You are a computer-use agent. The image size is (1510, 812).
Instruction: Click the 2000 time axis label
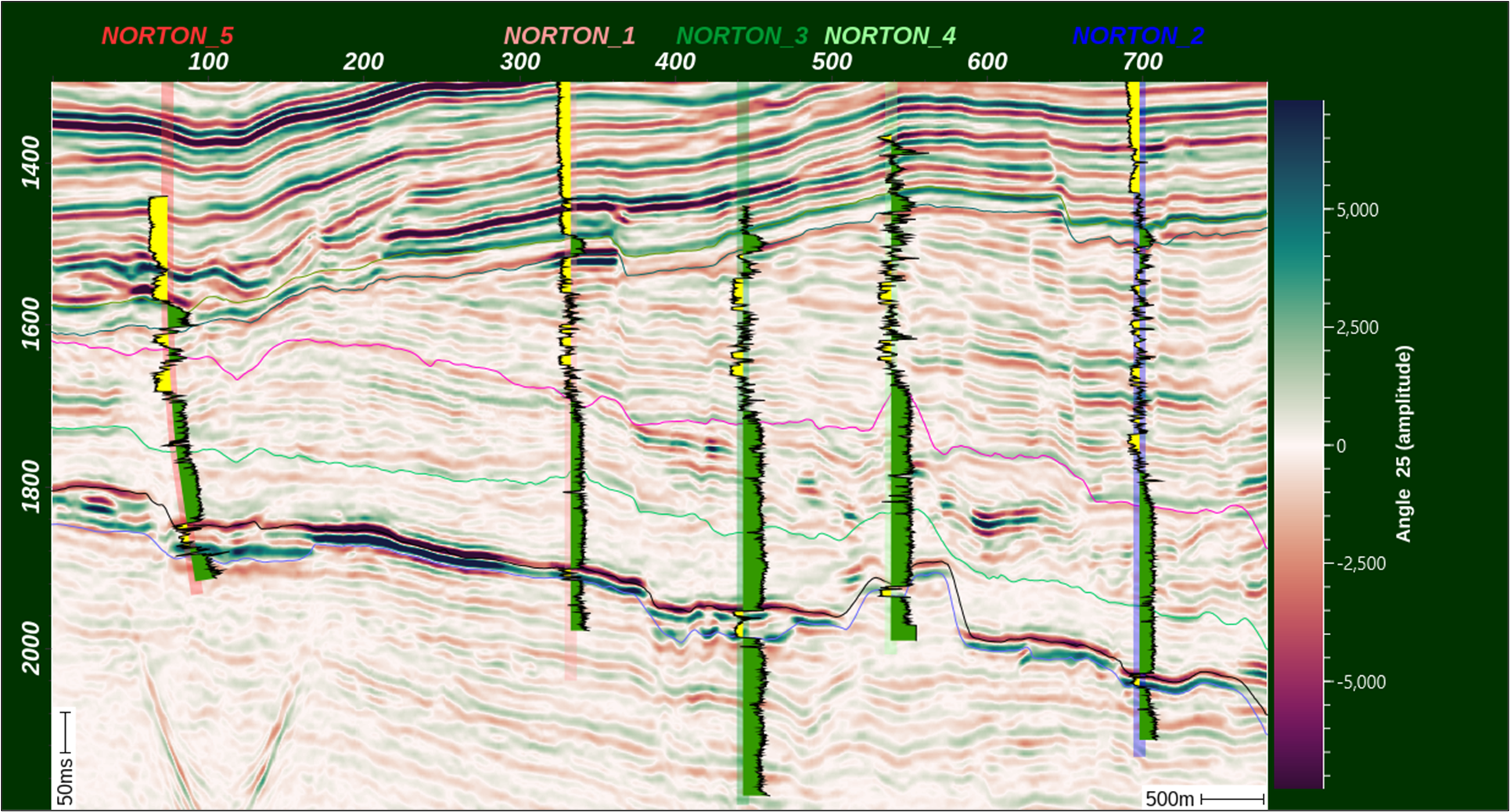[x=31, y=648]
